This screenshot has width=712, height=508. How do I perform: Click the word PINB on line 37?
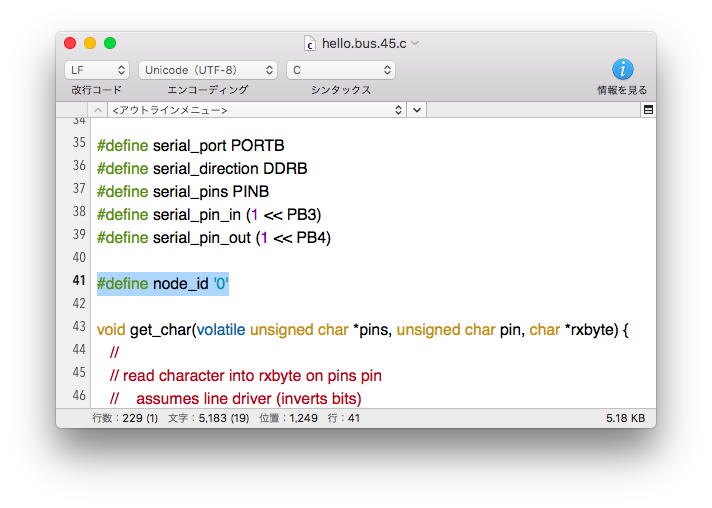(251, 192)
